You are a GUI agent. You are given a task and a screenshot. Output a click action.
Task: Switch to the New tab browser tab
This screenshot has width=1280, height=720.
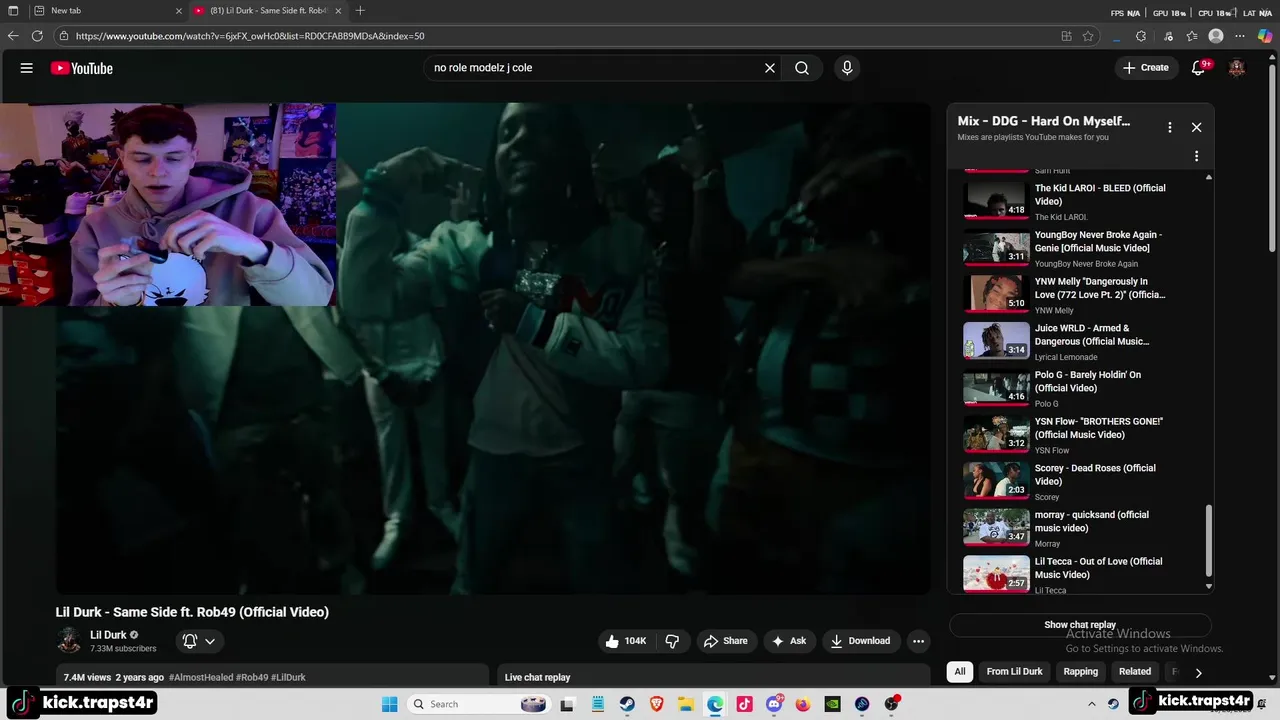click(x=107, y=11)
